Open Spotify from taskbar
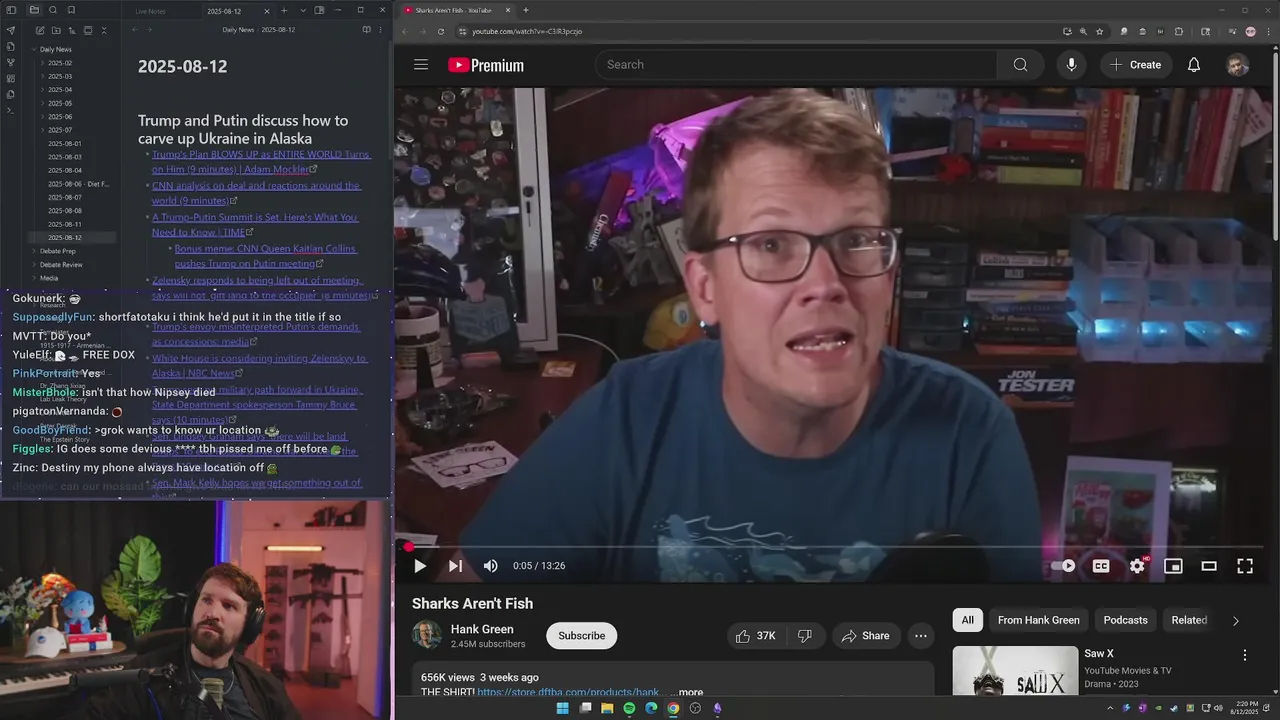This screenshot has height=720, width=1280. pos(629,709)
